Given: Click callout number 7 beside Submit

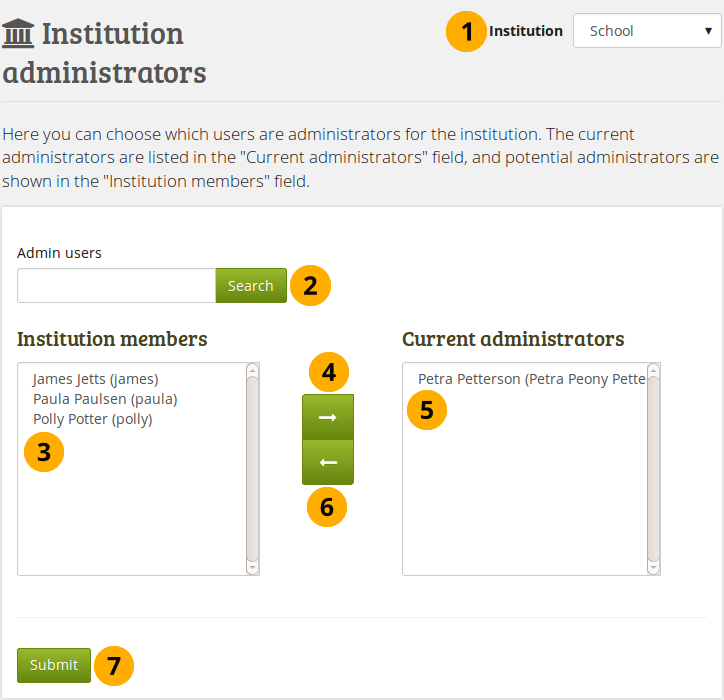Looking at the screenshot, I should [x=114, y=665].
